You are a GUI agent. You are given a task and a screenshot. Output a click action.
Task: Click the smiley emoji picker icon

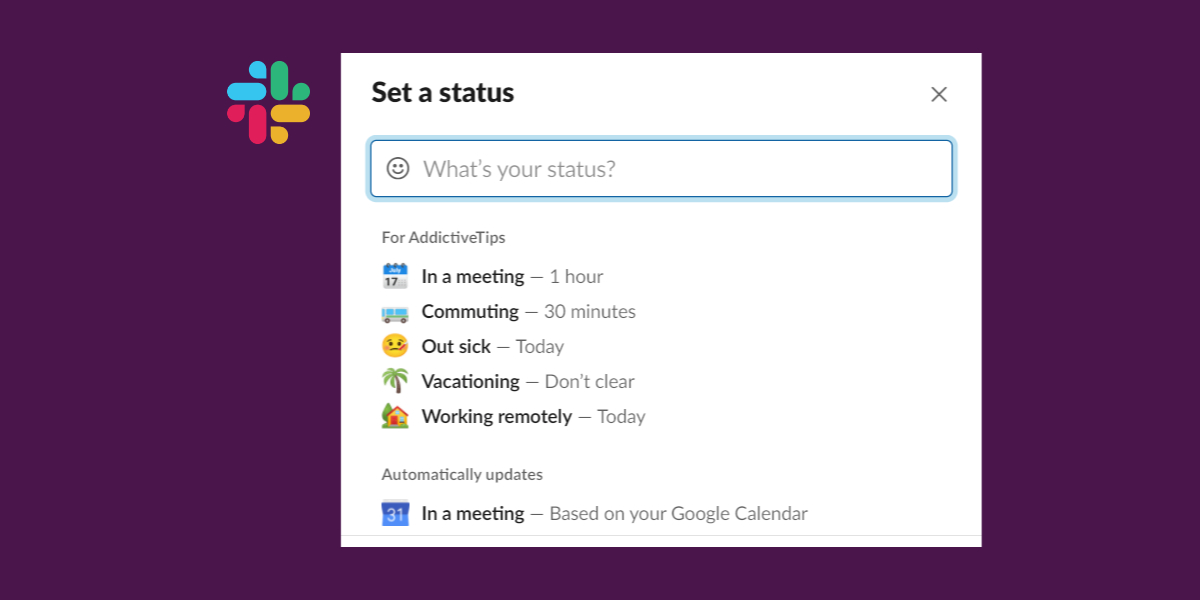[x=398, y=168]
